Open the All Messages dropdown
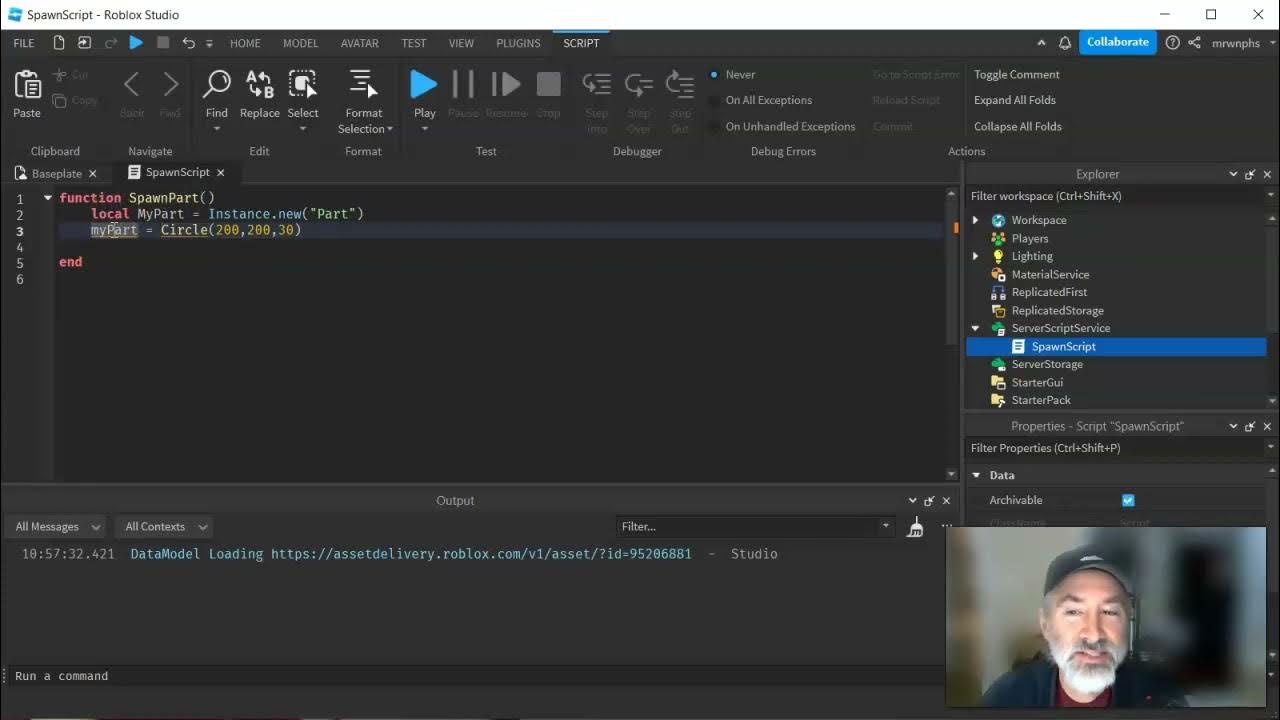 coord(57,527)
